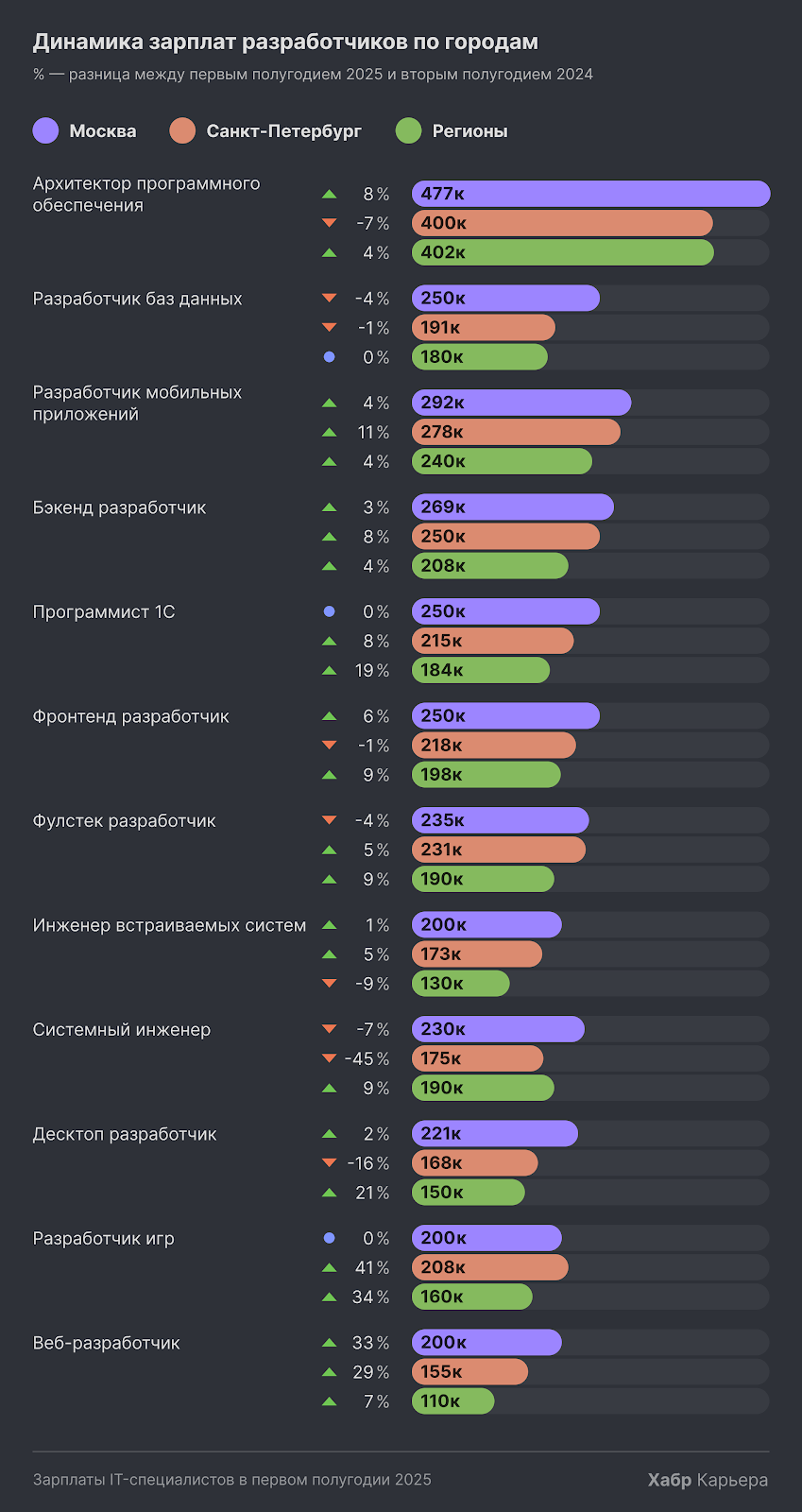Screen dimensions: 802x1512
Task: Click the Фулстек разработчик row label
Action: [125, 820]
